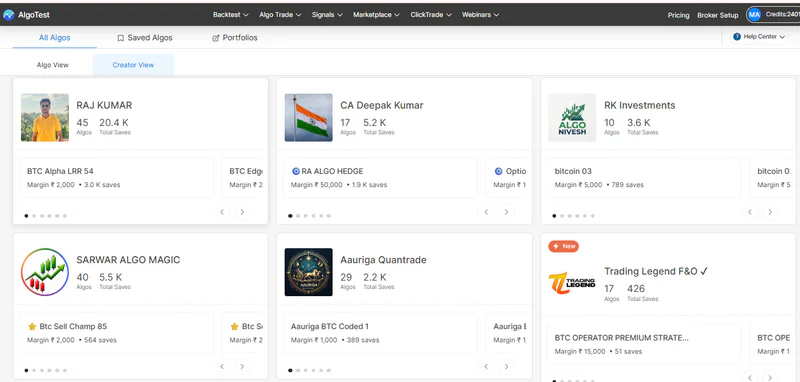Open CA Deepak Kumar flag image
The height and width of the screenshot is (382, 800).
coord(309,117)
